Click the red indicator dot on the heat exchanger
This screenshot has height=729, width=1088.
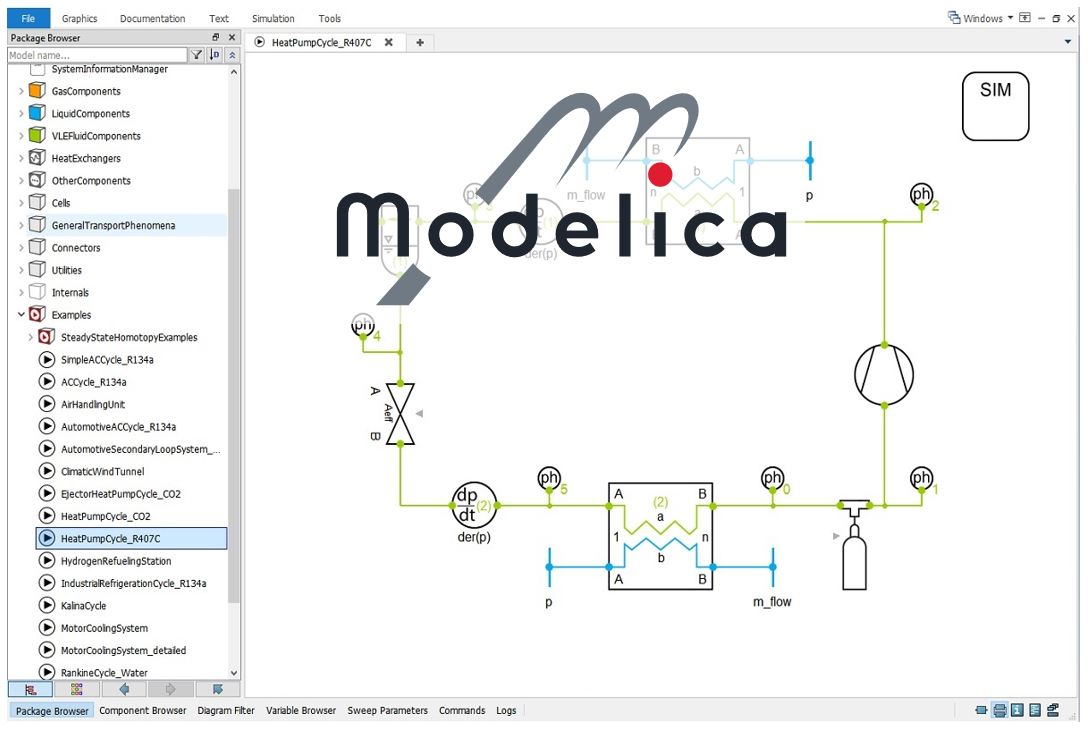pos(660,173)
